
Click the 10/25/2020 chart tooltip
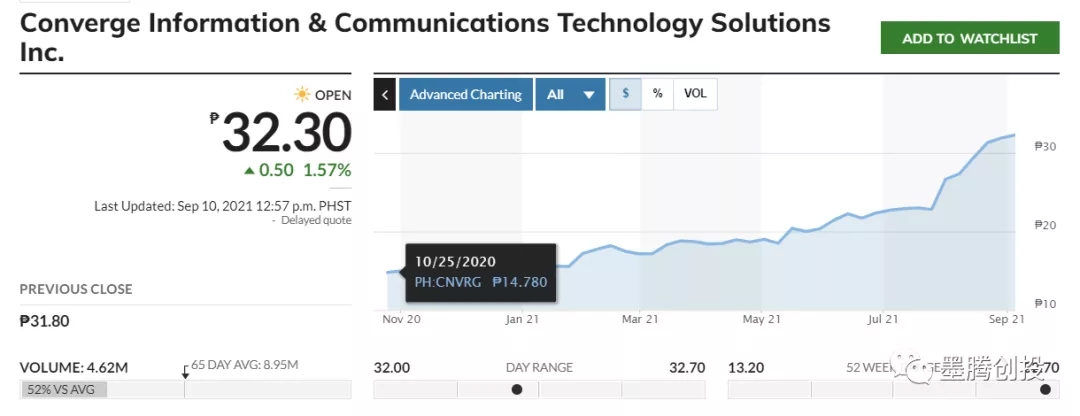coord(480,272)
